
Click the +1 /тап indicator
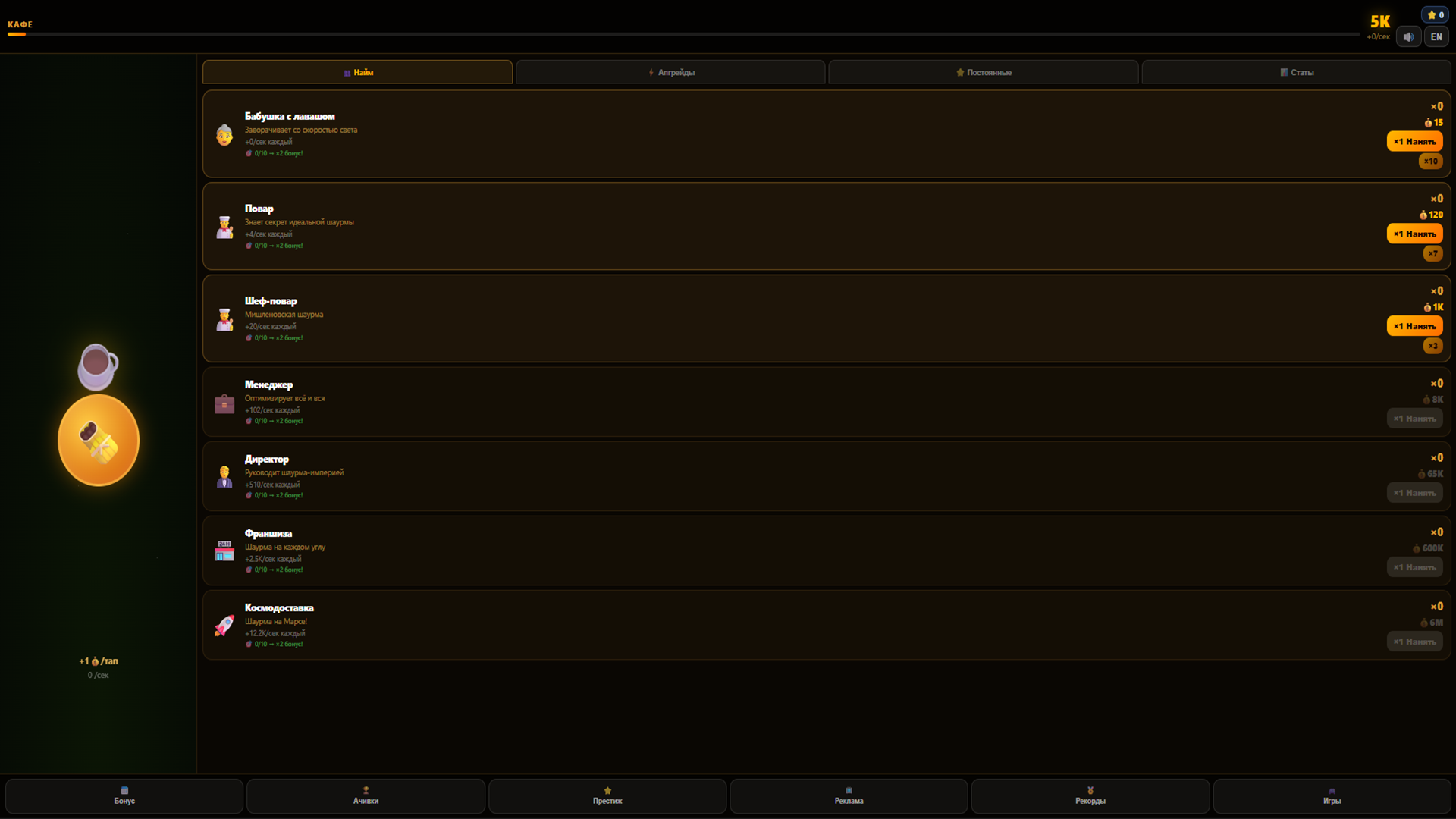click(99, 661)
